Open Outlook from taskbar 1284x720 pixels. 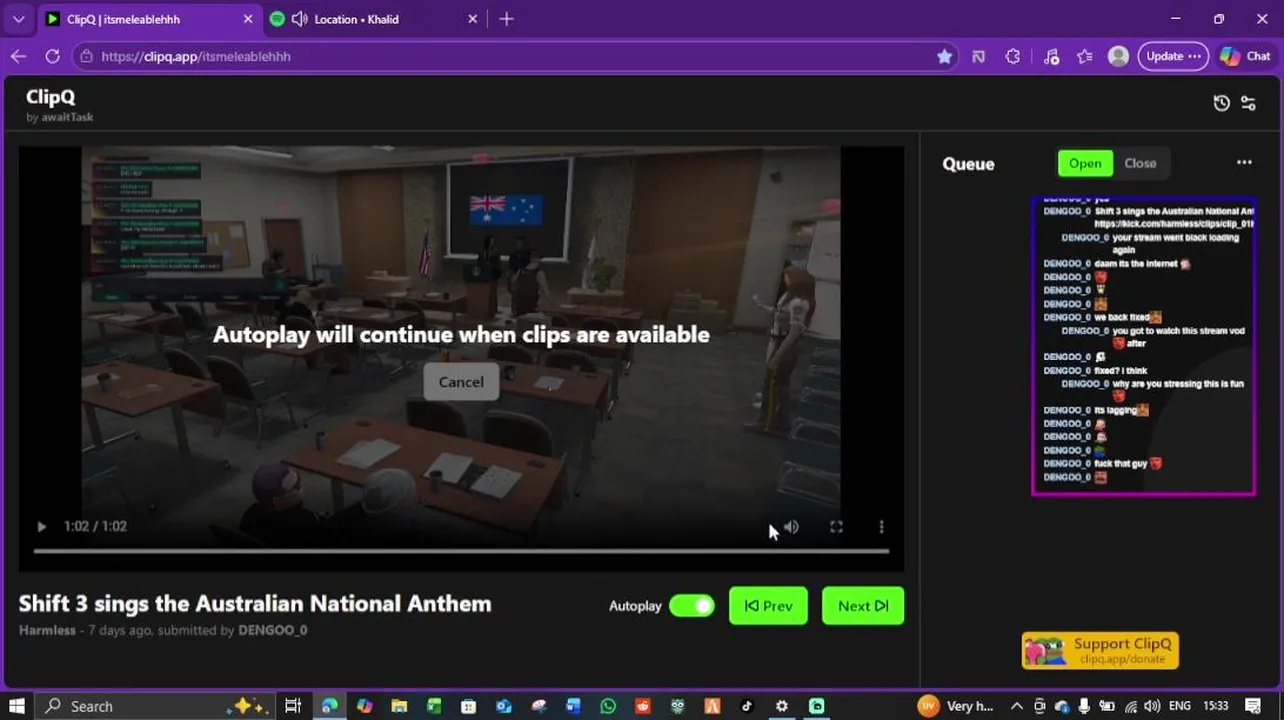click(503, 706)
